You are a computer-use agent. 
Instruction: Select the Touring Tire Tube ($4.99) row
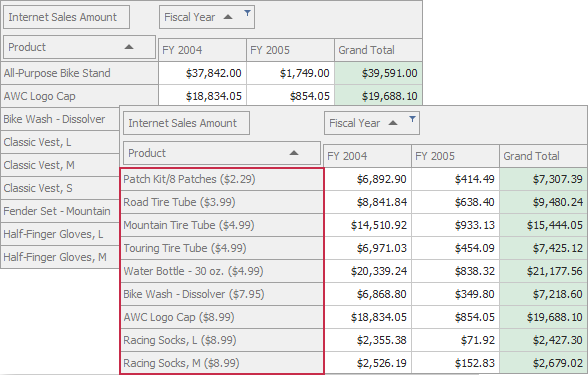(x=222, y=248)
